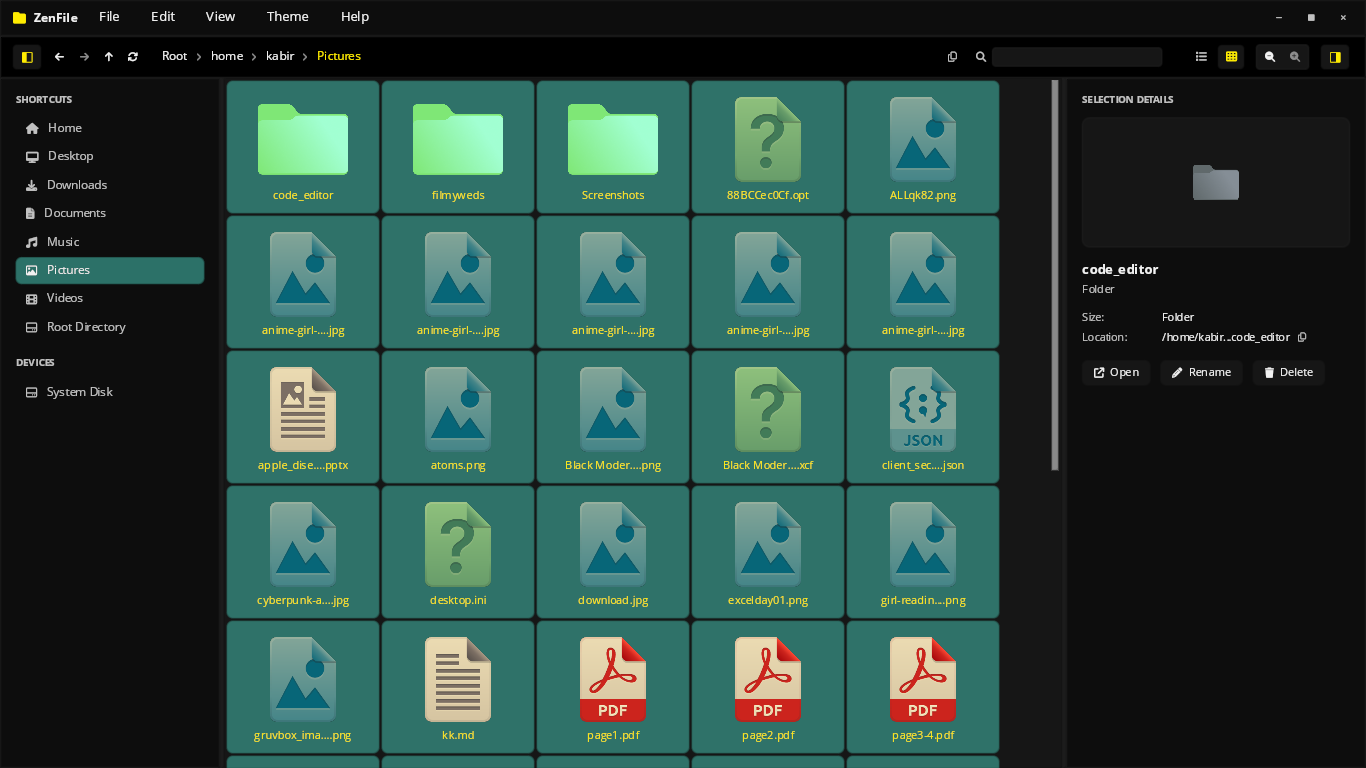
Task: Focus the search input field
Action: tap(1077, 57)
